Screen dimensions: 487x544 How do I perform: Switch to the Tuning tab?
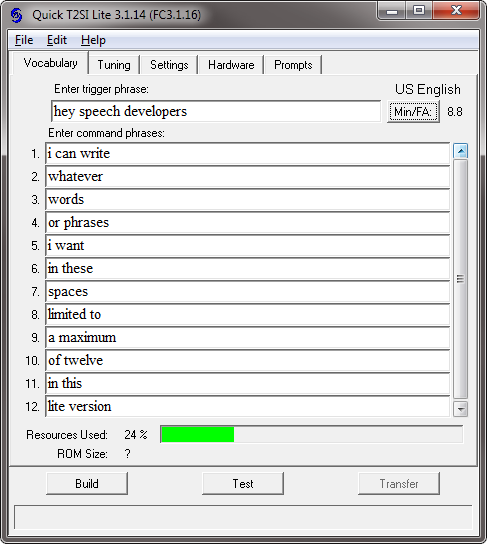pos(114,65)
